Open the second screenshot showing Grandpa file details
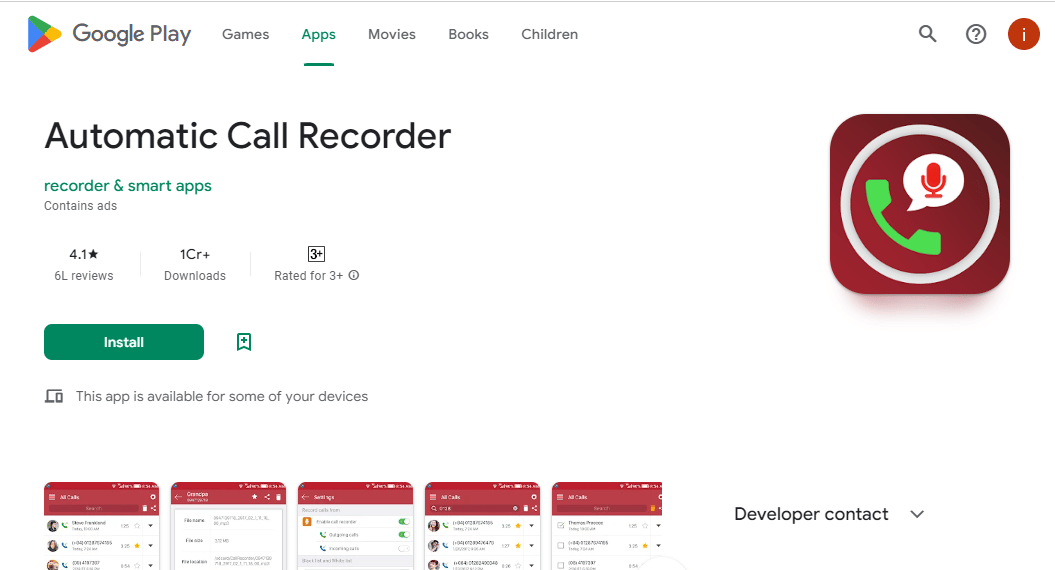This screenshot has height=570, width=1055. 229,526
